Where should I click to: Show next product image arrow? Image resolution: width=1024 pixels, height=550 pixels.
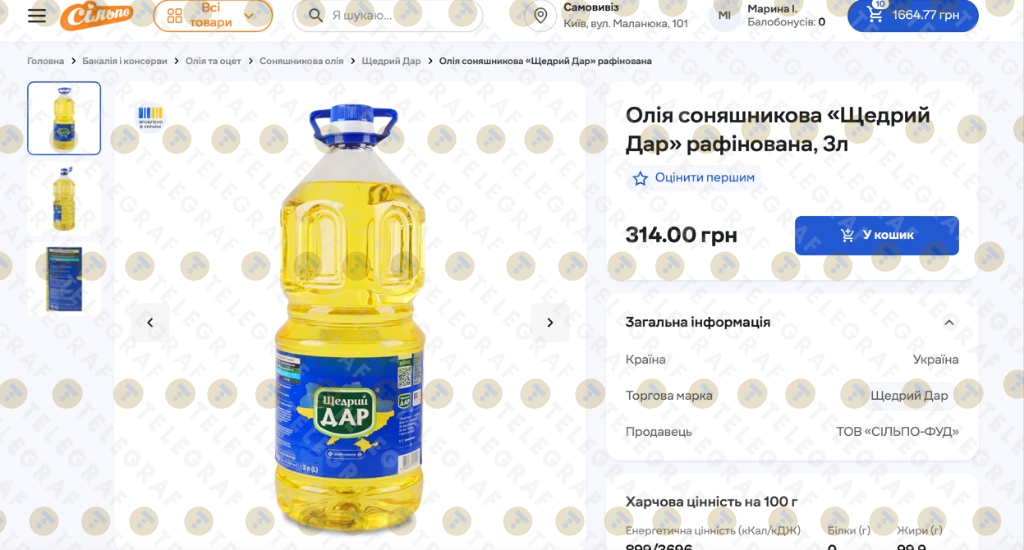click(550, 323)
